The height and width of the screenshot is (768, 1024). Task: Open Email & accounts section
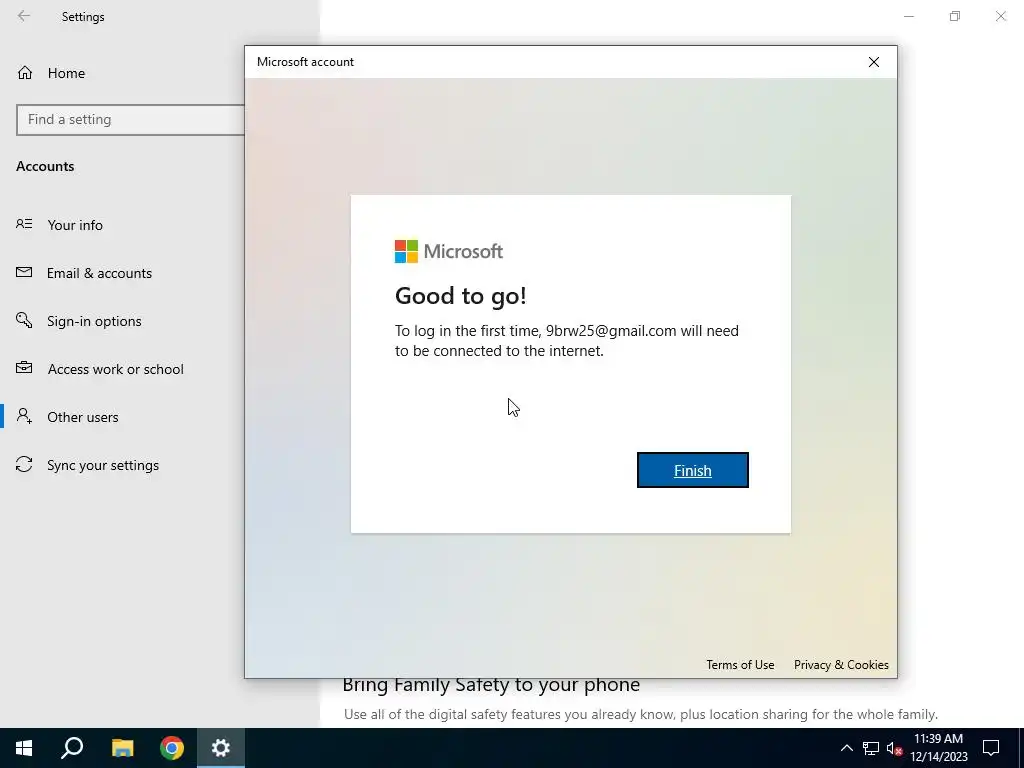click(99, 273)
